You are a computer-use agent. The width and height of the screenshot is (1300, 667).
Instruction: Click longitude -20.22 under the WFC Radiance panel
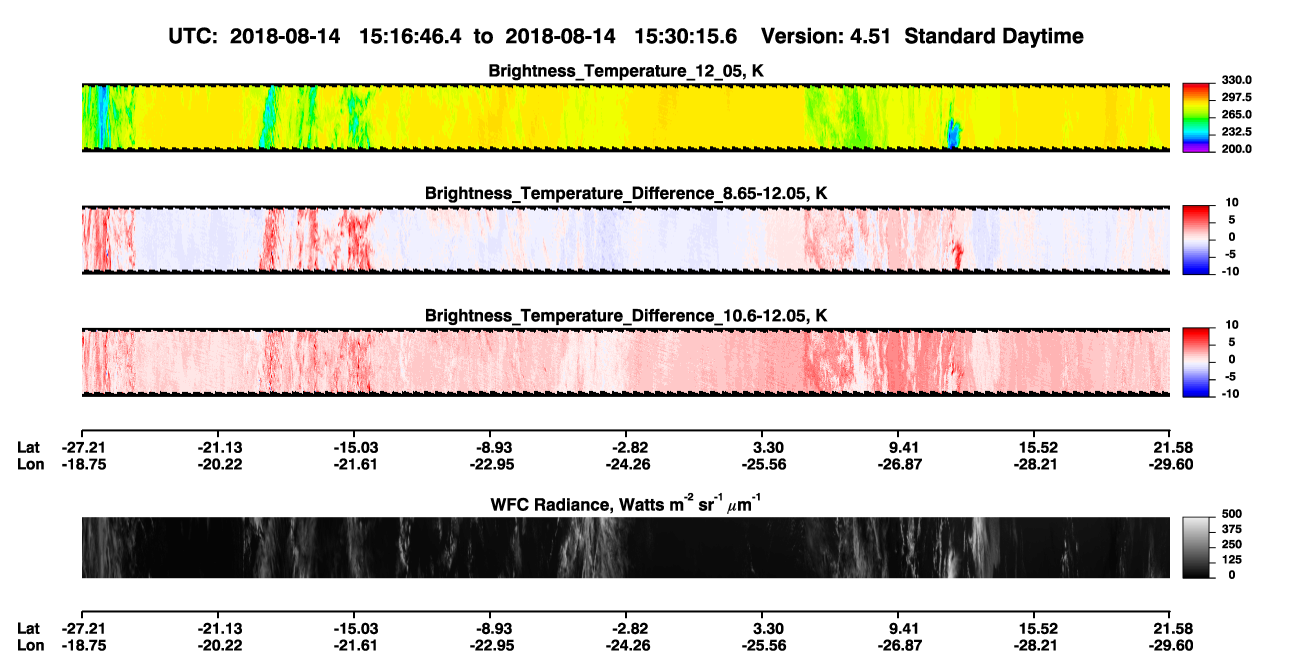click(x=219, y=644)
